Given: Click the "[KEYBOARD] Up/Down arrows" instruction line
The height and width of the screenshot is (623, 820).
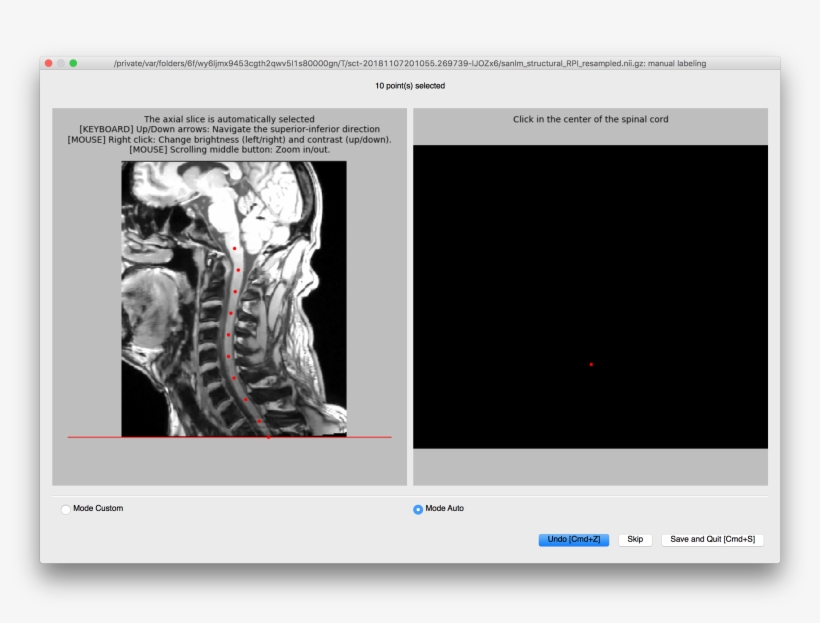Looking at the screenshot, I should (229, 129).
